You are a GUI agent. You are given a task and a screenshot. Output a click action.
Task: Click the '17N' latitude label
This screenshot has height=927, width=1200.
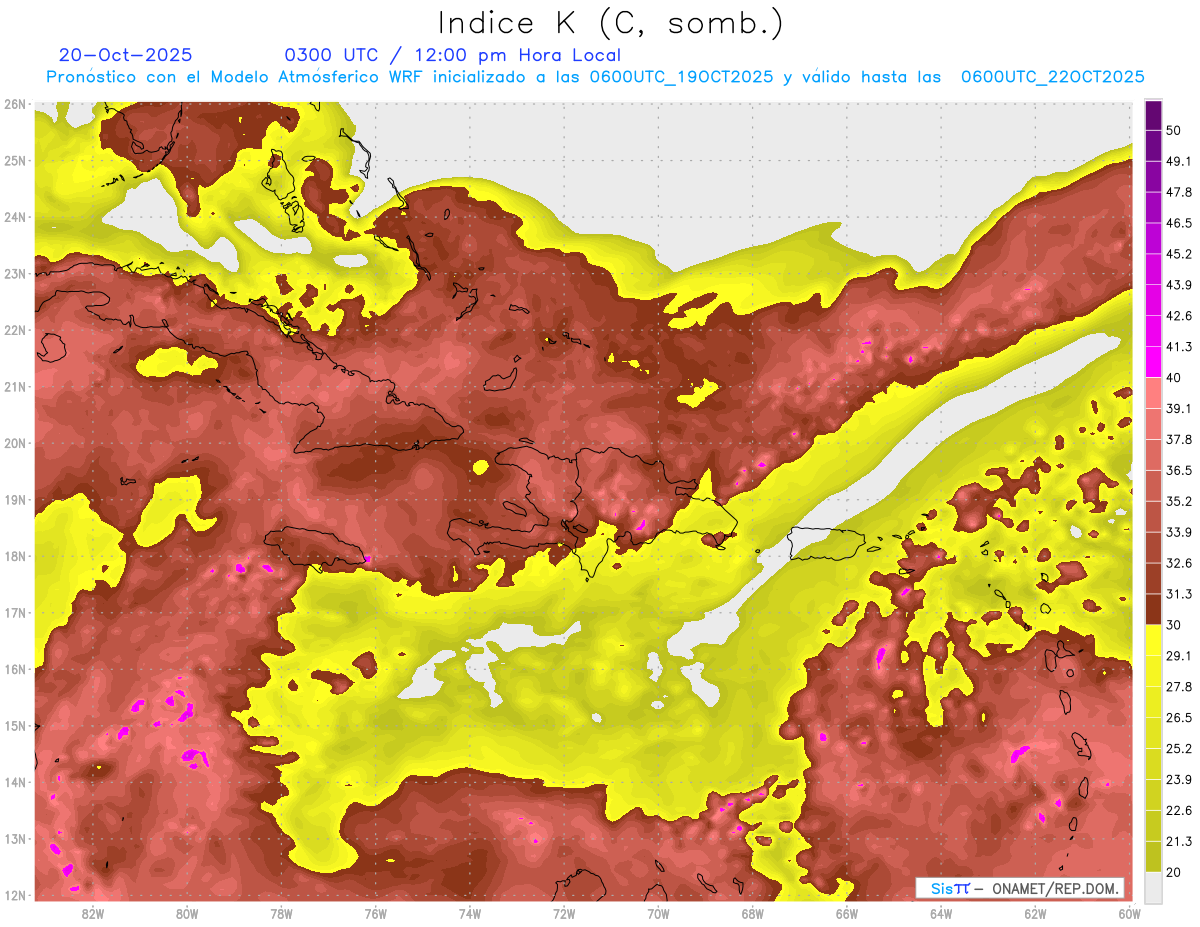pos(15,613)
